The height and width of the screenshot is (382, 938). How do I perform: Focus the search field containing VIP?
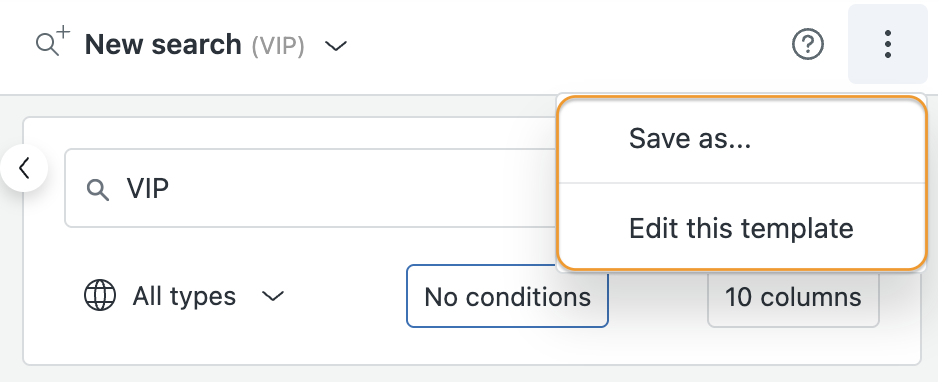point(311,188)
